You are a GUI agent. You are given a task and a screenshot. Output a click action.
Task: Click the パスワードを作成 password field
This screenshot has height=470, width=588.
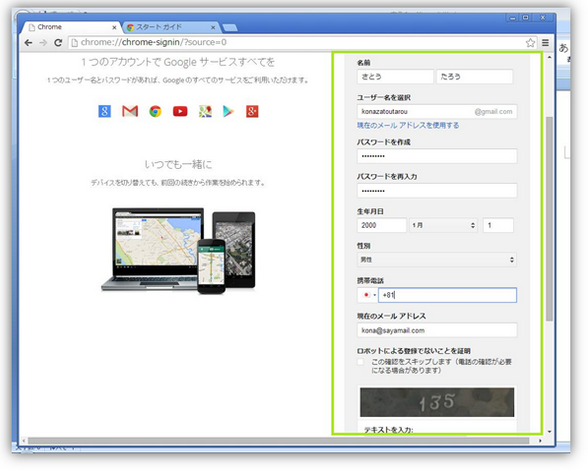click(x=437, y=156)
